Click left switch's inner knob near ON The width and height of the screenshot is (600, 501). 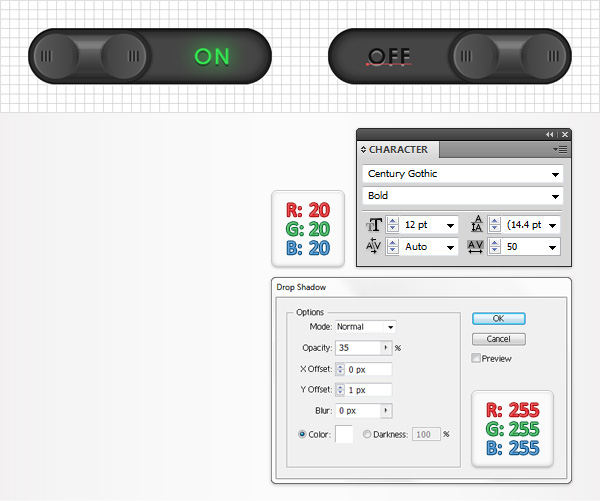click(125, 56)
